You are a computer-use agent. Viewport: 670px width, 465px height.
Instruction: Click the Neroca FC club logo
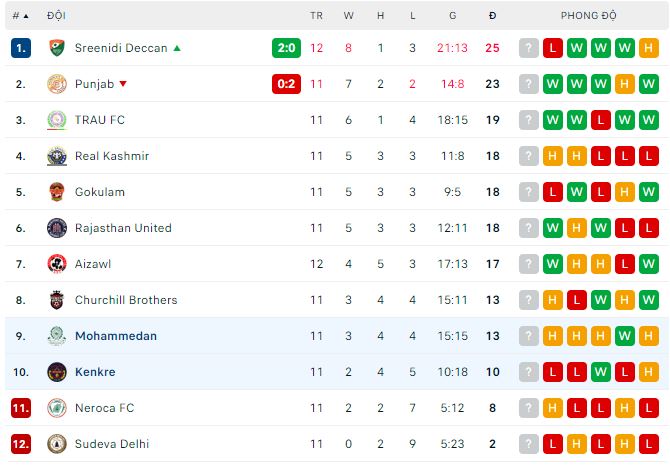coord(57,408)
